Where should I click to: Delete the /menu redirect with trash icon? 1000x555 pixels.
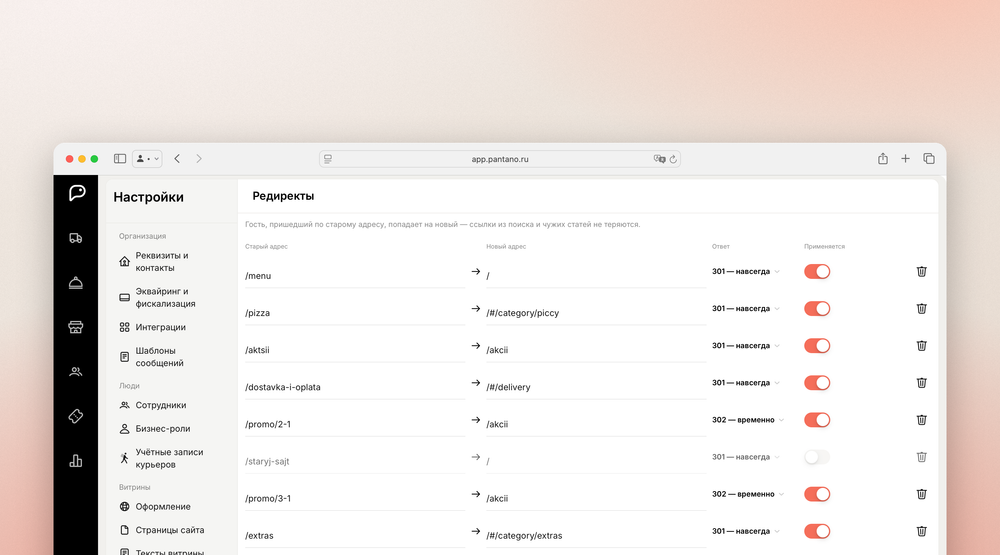pos(922,272)
